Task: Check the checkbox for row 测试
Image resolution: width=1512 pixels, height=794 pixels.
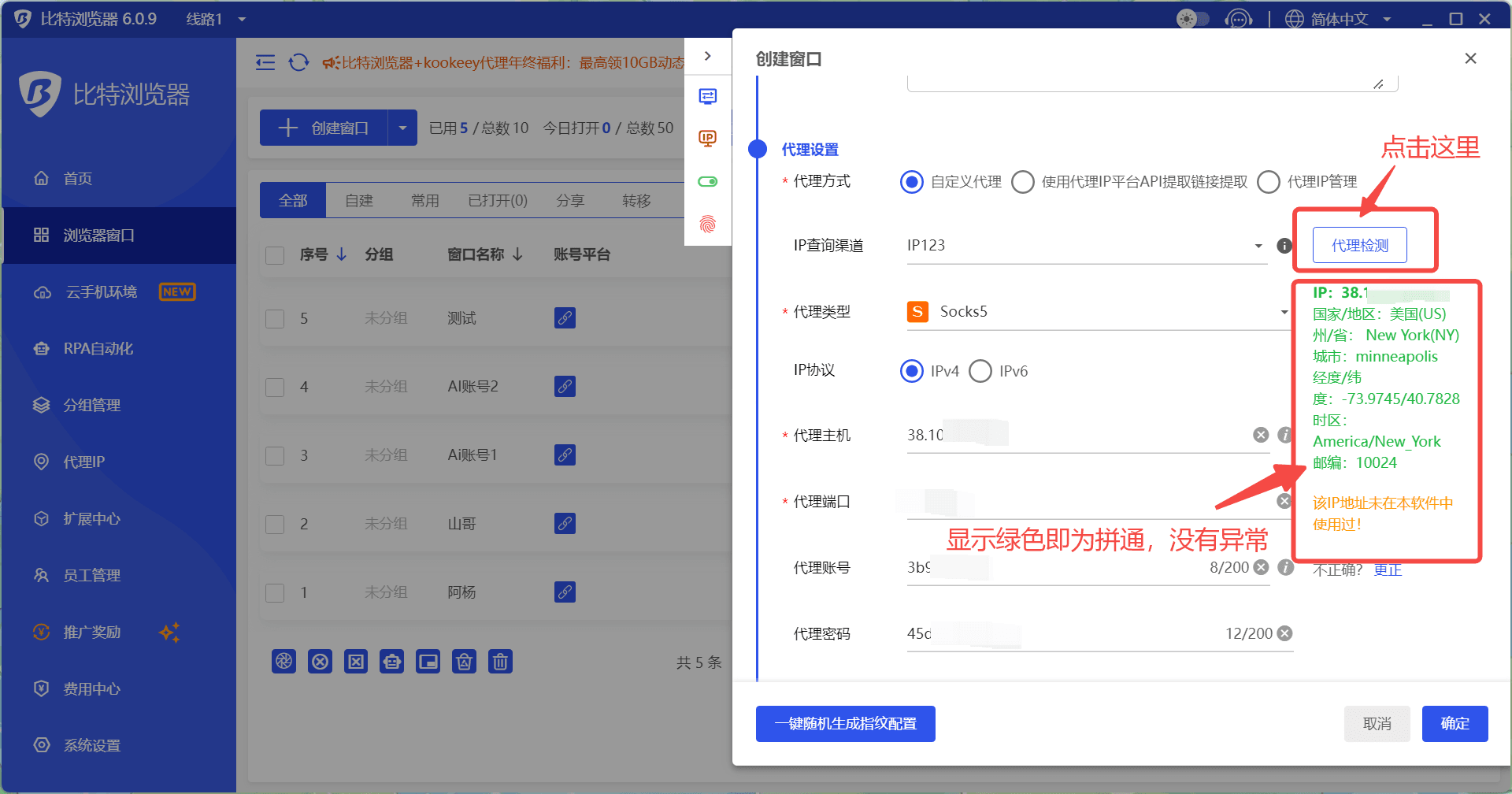Action: click(275, 319)
